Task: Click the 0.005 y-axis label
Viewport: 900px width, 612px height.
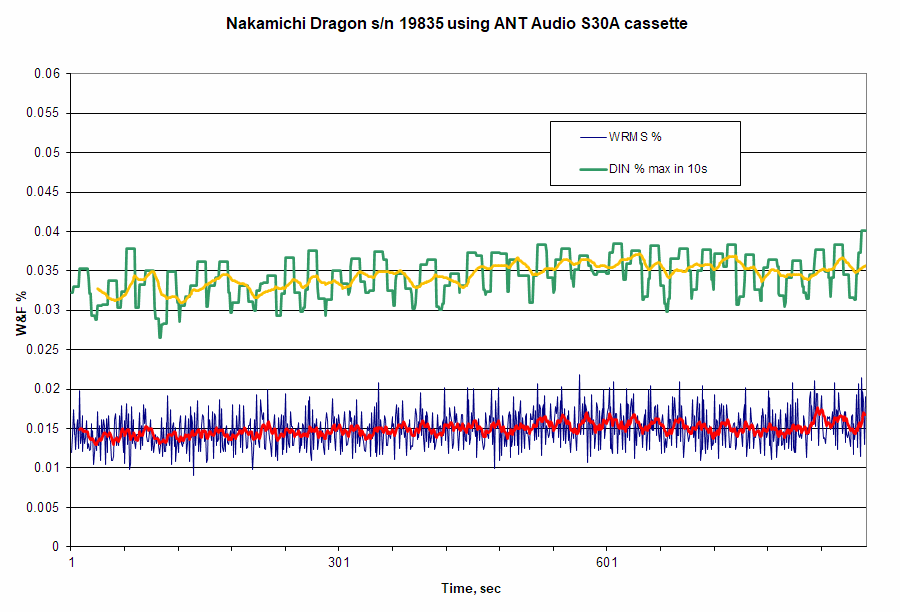Action: (x=42, y=507)
